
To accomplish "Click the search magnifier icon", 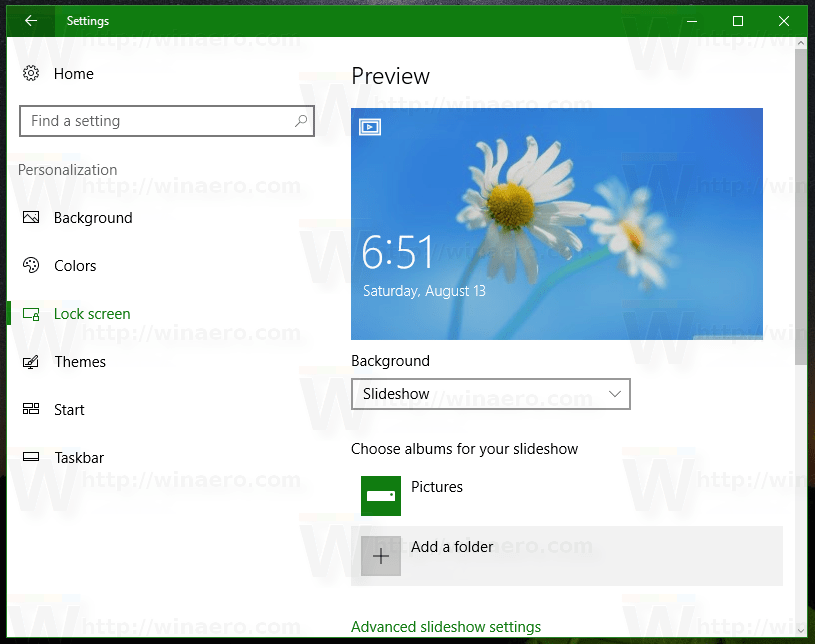I will (300, 121).
